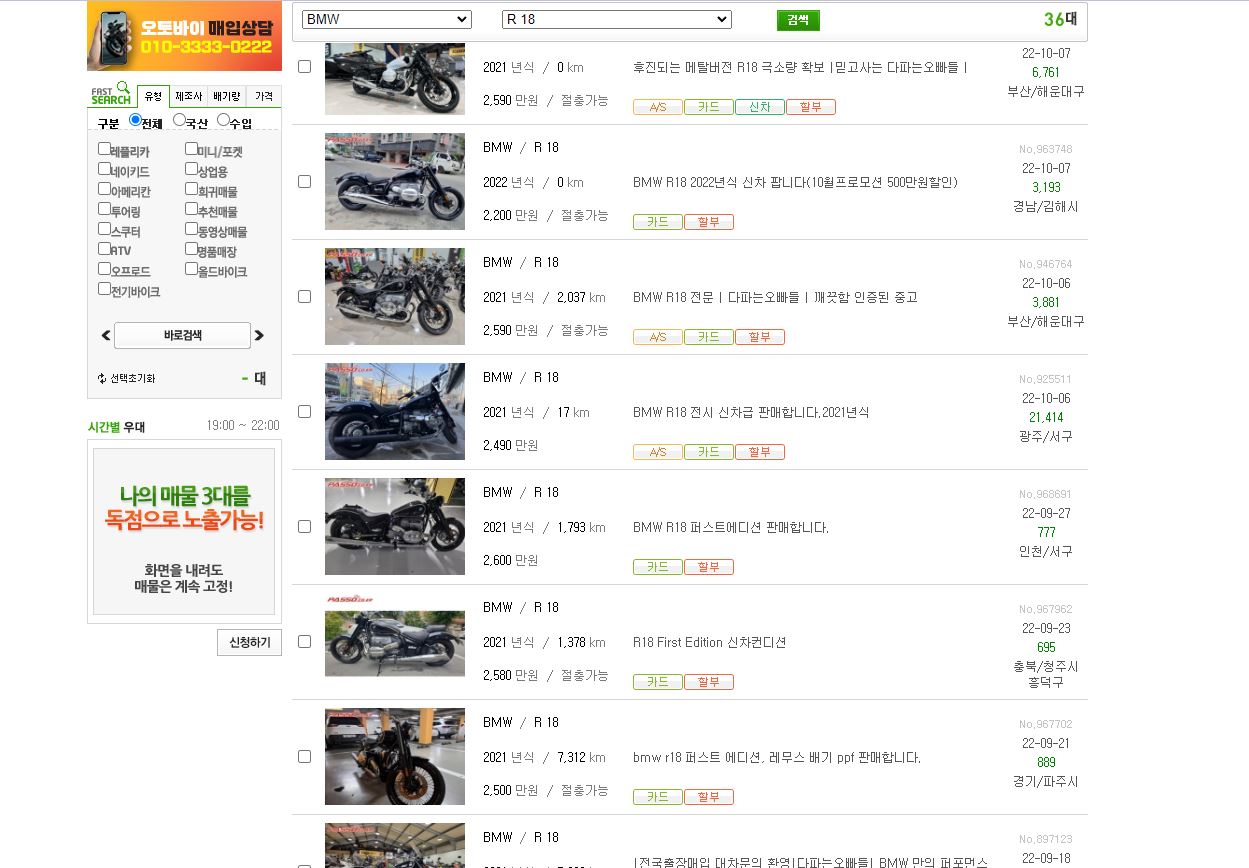Click the right arrow beside 바로검색

click(x=259, y=336)
